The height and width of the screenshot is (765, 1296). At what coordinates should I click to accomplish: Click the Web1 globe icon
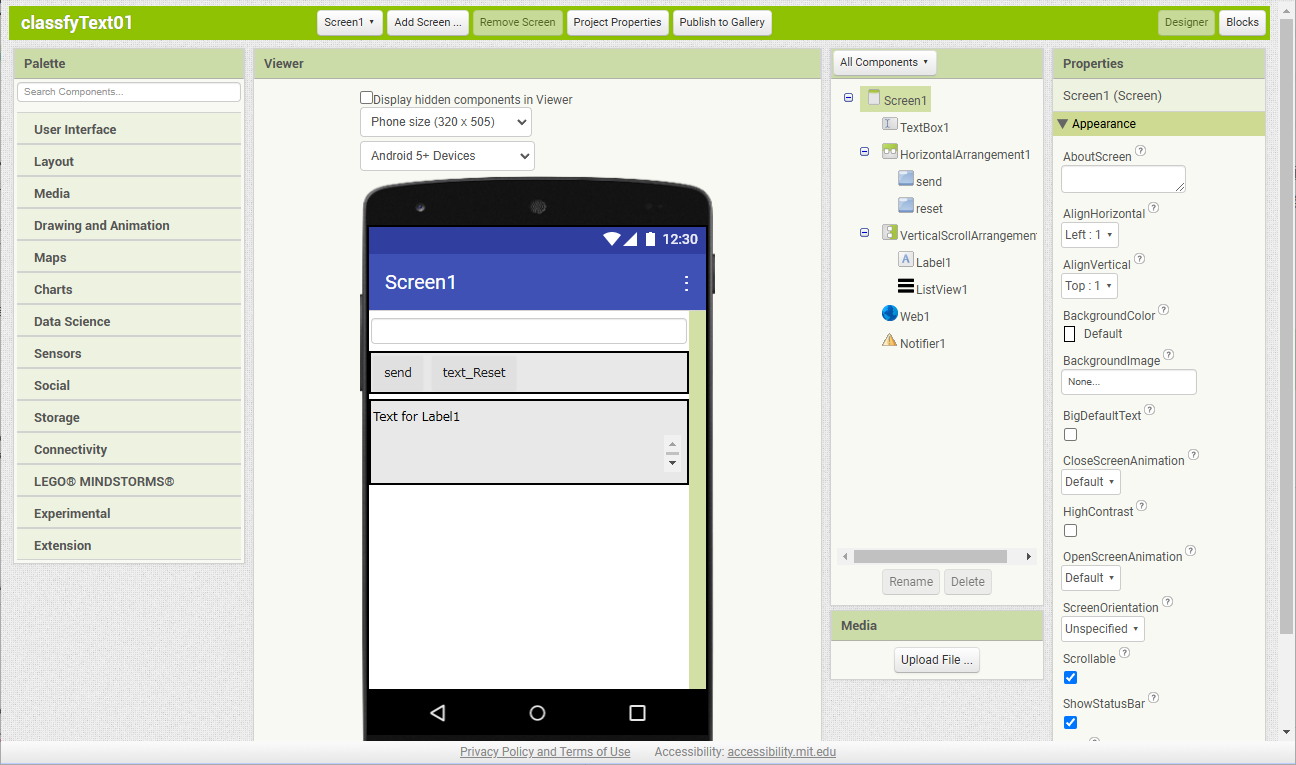tap(890, 313)
